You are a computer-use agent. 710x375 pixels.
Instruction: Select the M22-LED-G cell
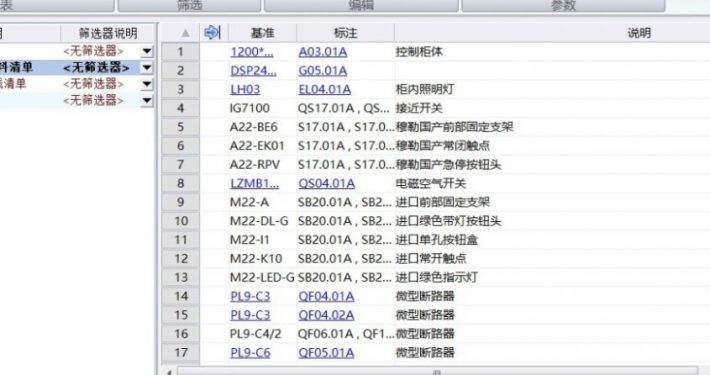click(262, 277)
